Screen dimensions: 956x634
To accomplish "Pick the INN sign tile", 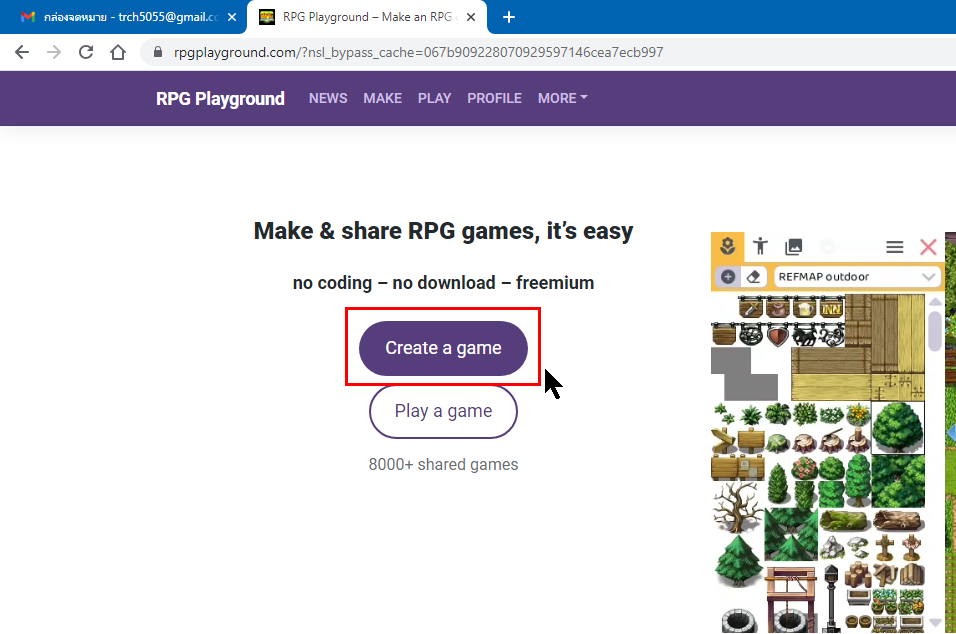I will click(x=831, y=307).
